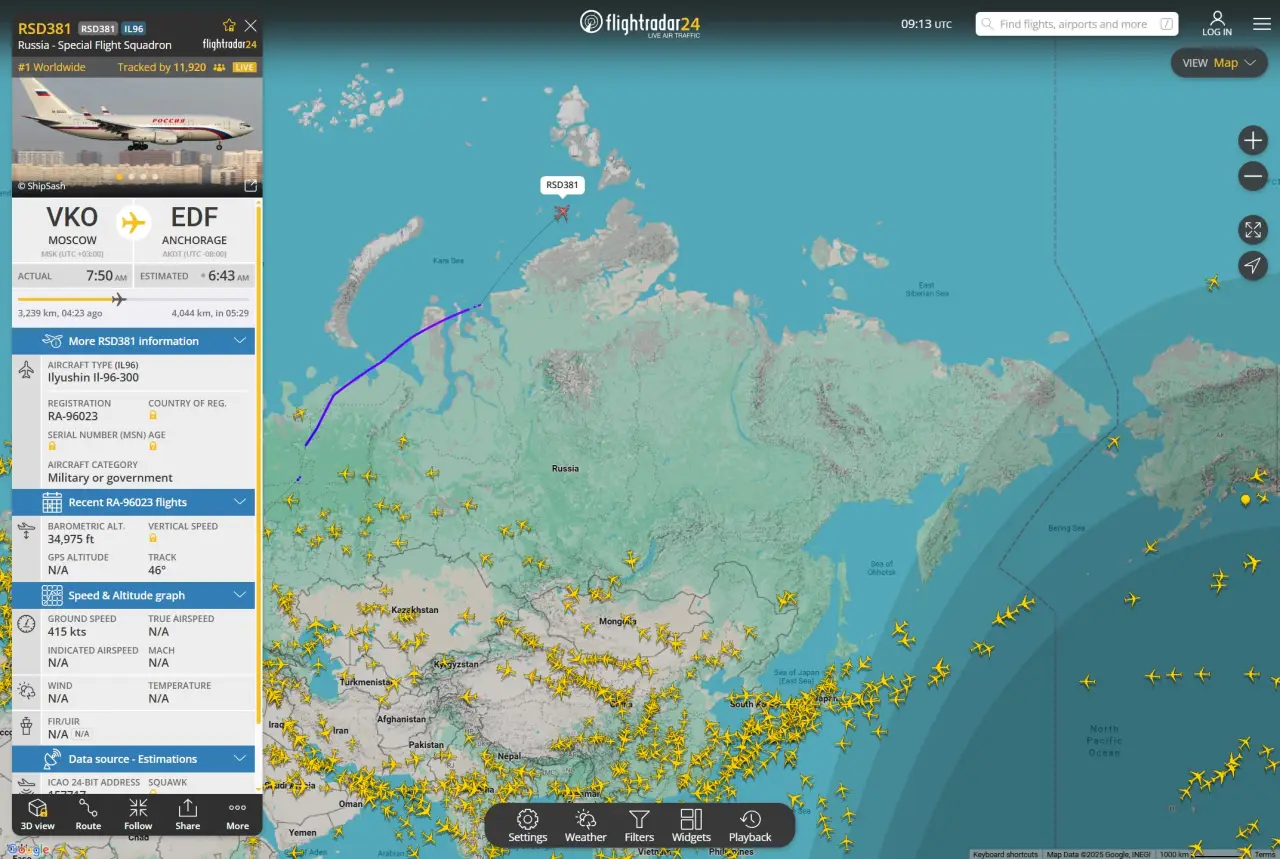Click the #1 Worldwide ranking

tap(52, 67)
